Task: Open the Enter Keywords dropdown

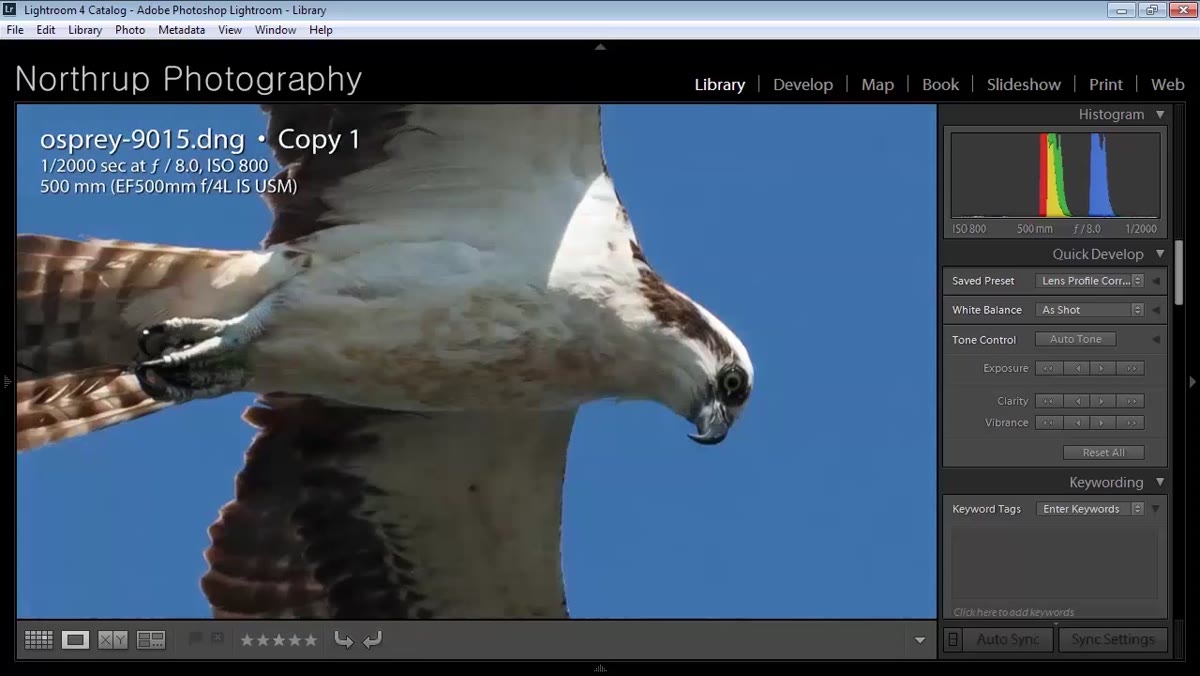Action: pyautogui.click(x=1090, y=509)
